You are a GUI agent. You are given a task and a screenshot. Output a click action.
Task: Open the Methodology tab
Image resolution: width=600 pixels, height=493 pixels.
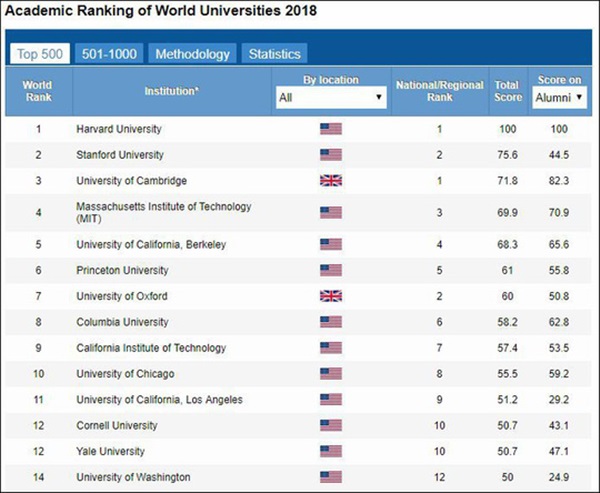tap(192, 54)
